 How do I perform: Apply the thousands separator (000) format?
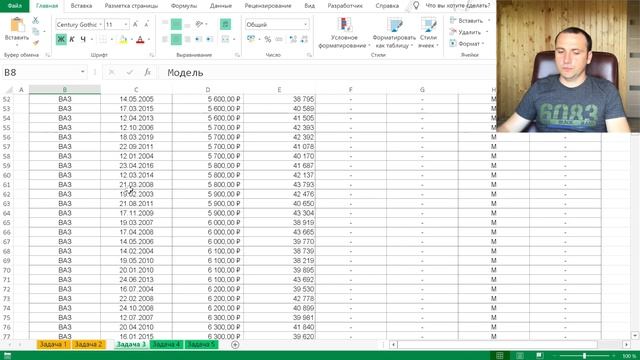(279, 39)
